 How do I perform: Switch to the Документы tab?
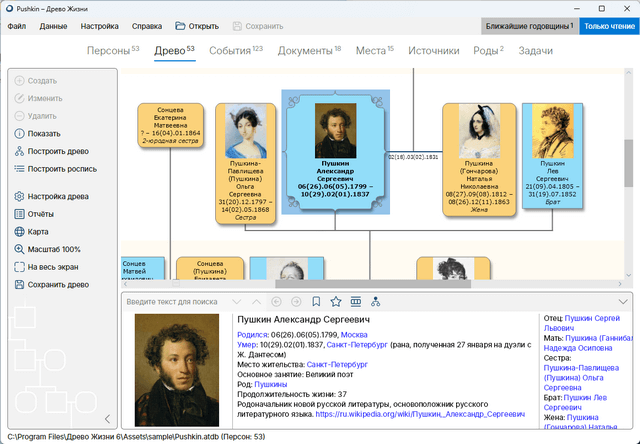309,50
